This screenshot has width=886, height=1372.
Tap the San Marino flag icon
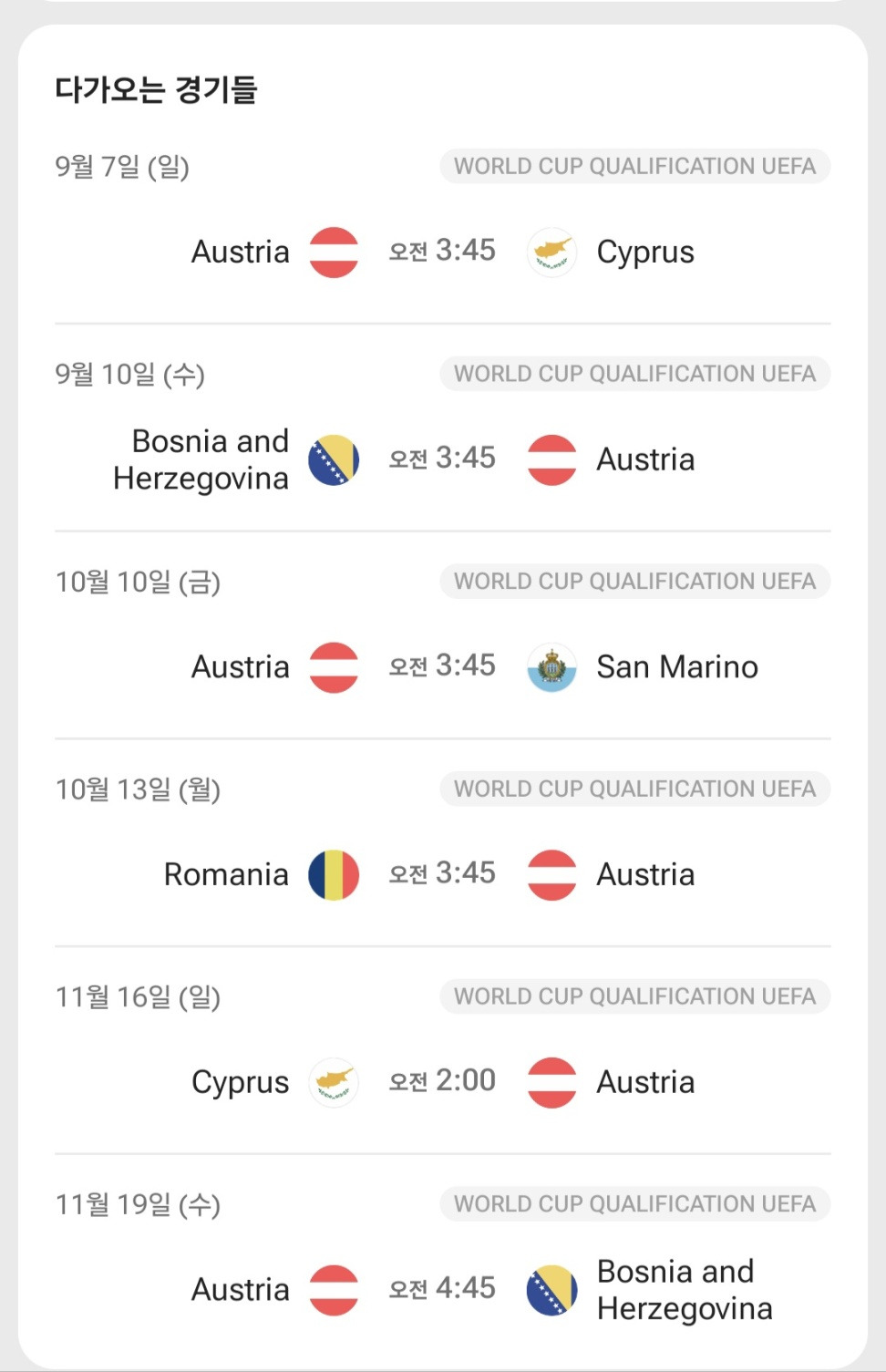pos(552,667)
